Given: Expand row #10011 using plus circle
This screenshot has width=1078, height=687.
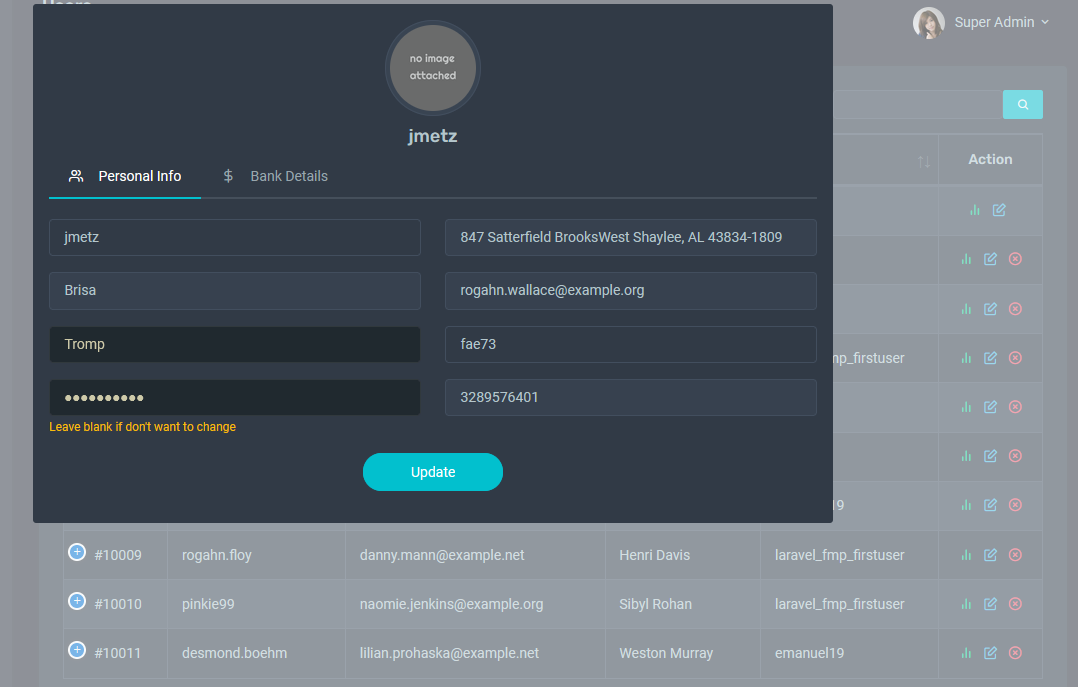Looking at the screenshot, I should pos(77,650).
